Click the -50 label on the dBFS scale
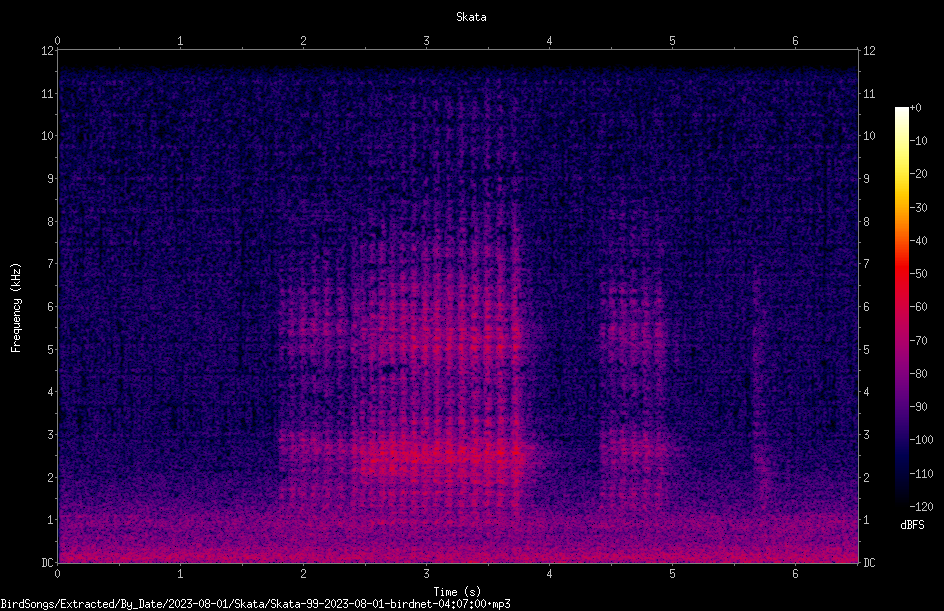 click(918, 273)
